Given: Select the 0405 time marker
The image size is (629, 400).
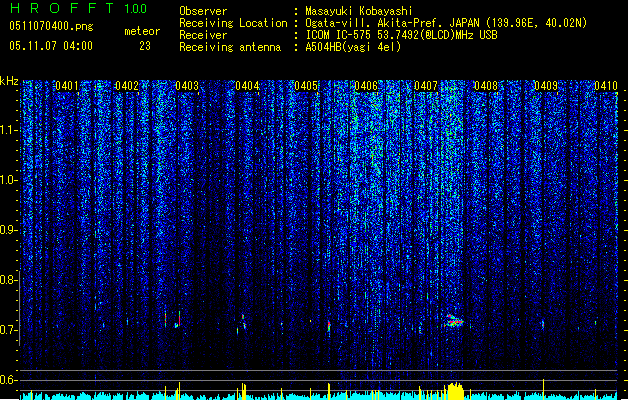Looking at the screenshot, I should click(x=306, y=86).
